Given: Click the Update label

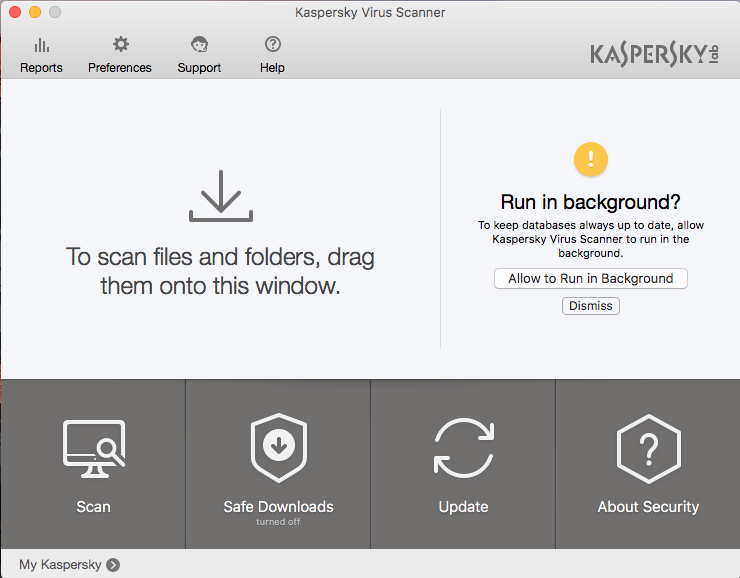Looking at the screenshot, I should 463,507.
